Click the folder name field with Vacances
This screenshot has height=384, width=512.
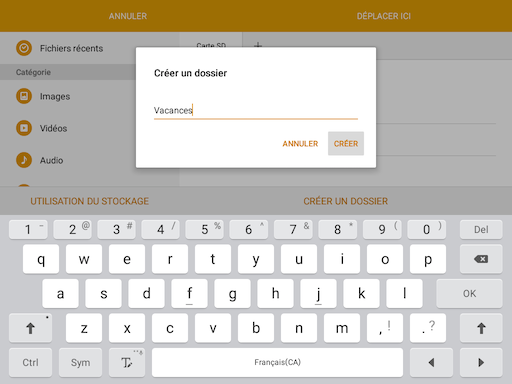pos(256,110)
